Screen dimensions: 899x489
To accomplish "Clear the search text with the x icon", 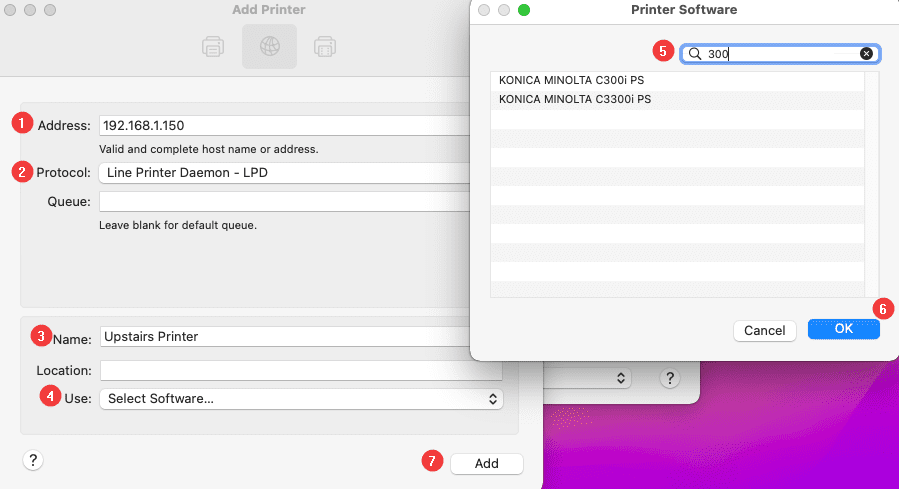I will [866, 54].
